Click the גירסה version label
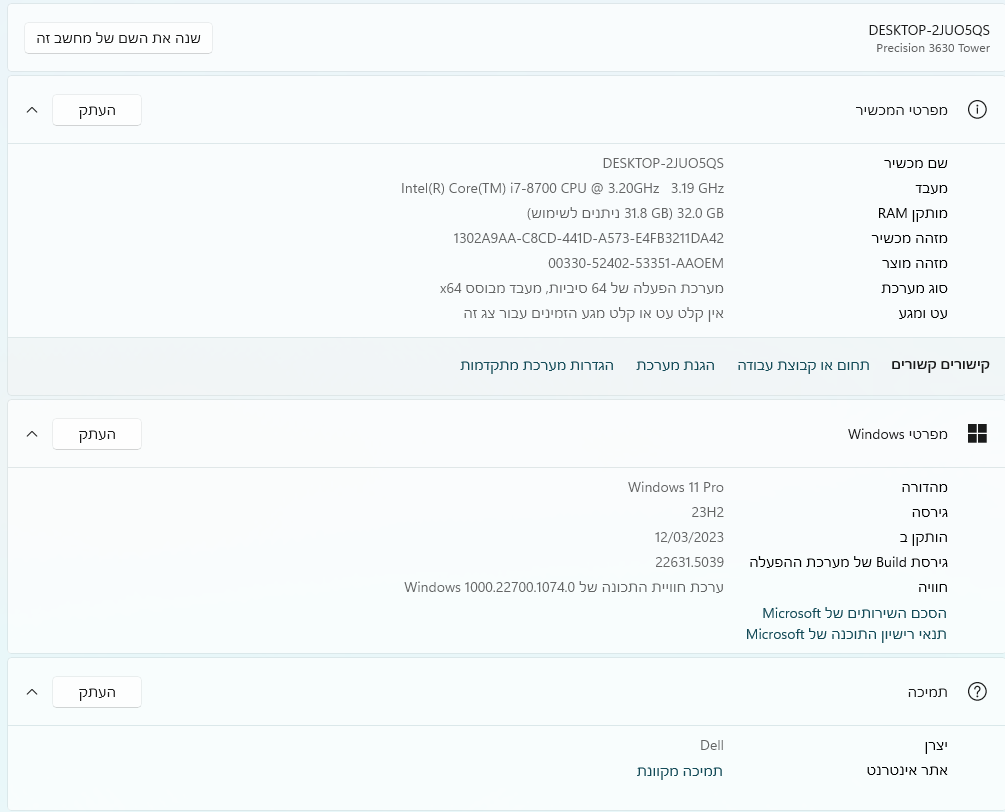The height and width of the screenshot is (812, 1005). (929, 512)
